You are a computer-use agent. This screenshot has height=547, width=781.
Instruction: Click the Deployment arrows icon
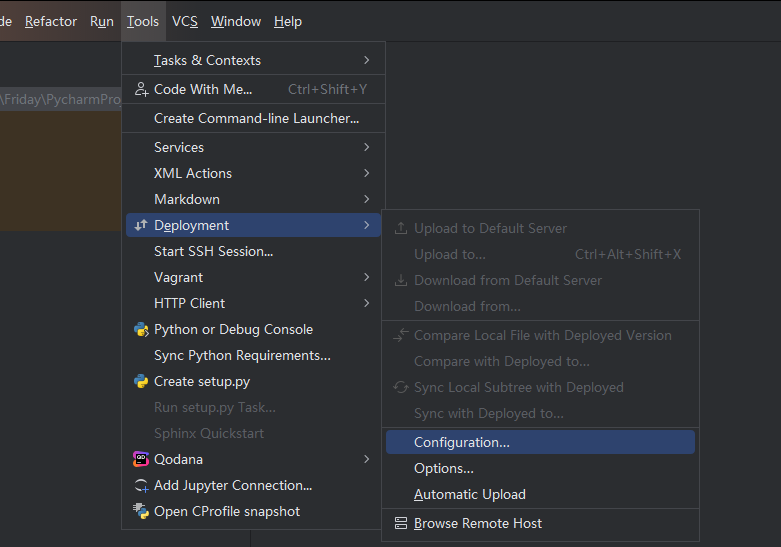point(141,225)
